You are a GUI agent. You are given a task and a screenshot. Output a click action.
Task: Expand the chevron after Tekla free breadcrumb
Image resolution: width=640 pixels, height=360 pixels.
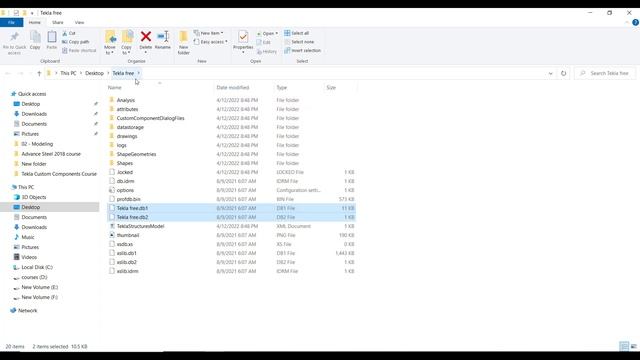pyautogui.click(x=138, y=73)
